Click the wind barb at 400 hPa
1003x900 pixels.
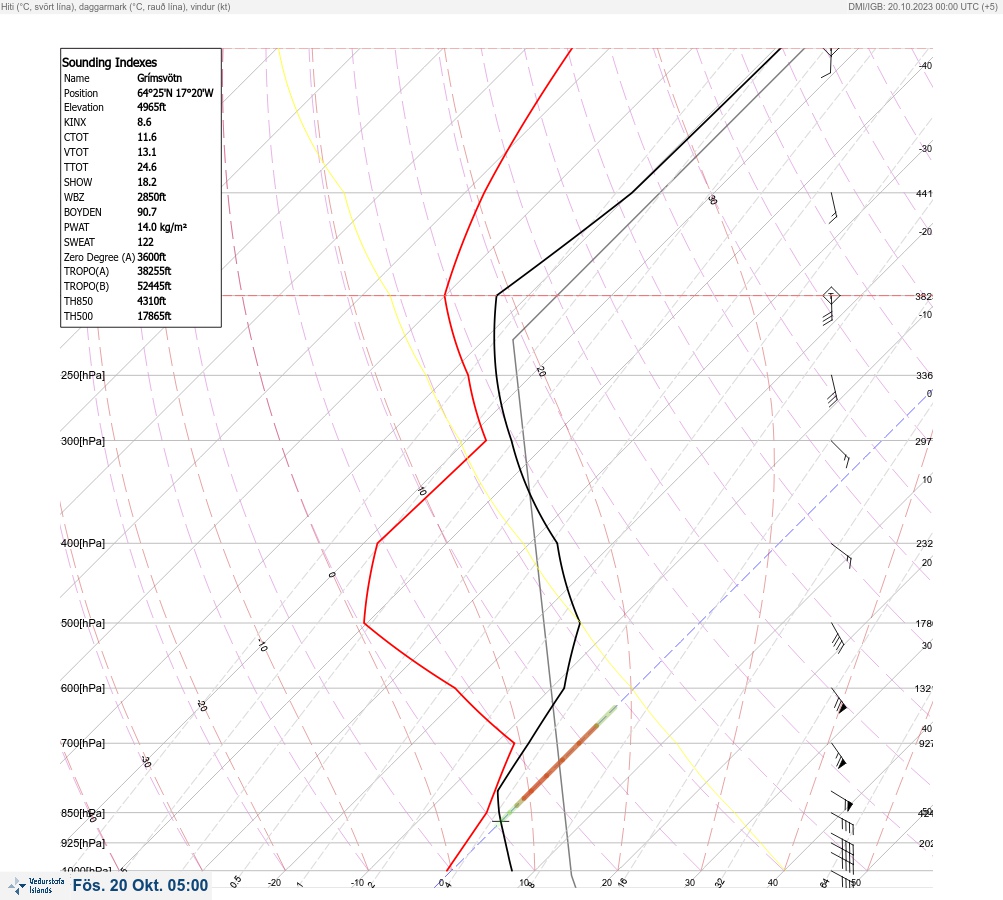coord(841,556)
